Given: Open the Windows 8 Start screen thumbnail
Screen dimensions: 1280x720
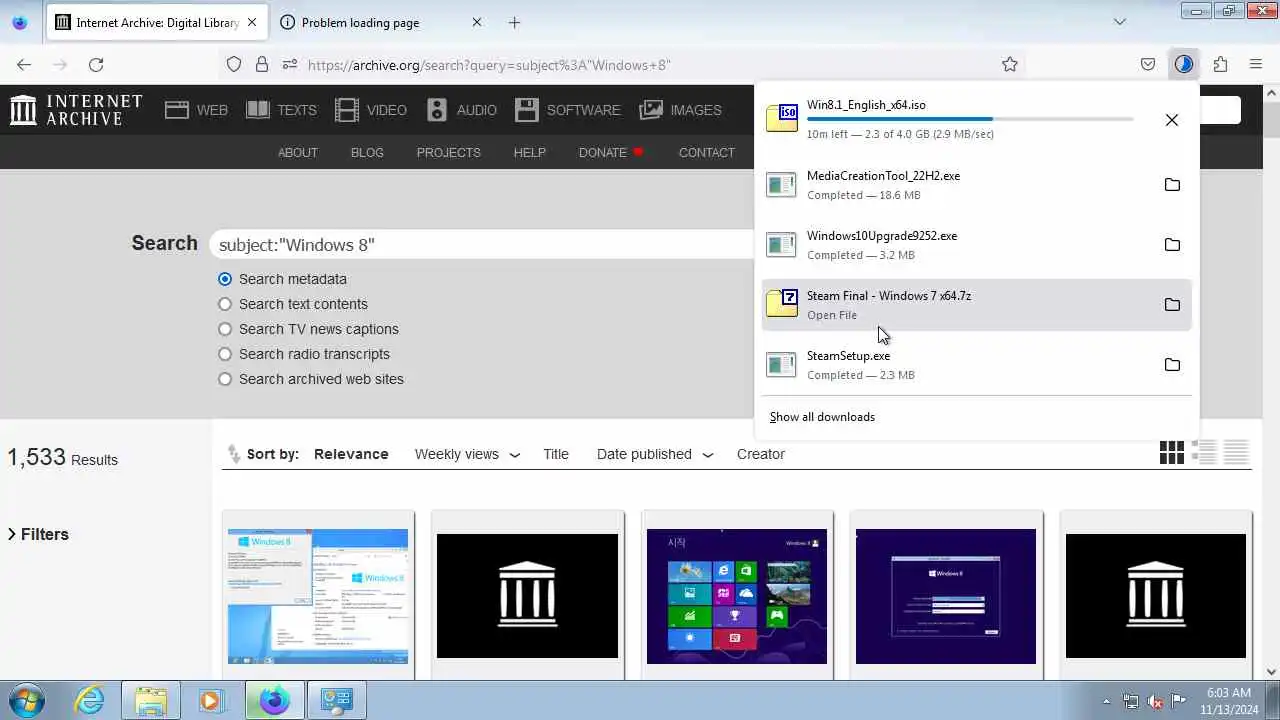Looking at the screenshot, I should (737, 596).
